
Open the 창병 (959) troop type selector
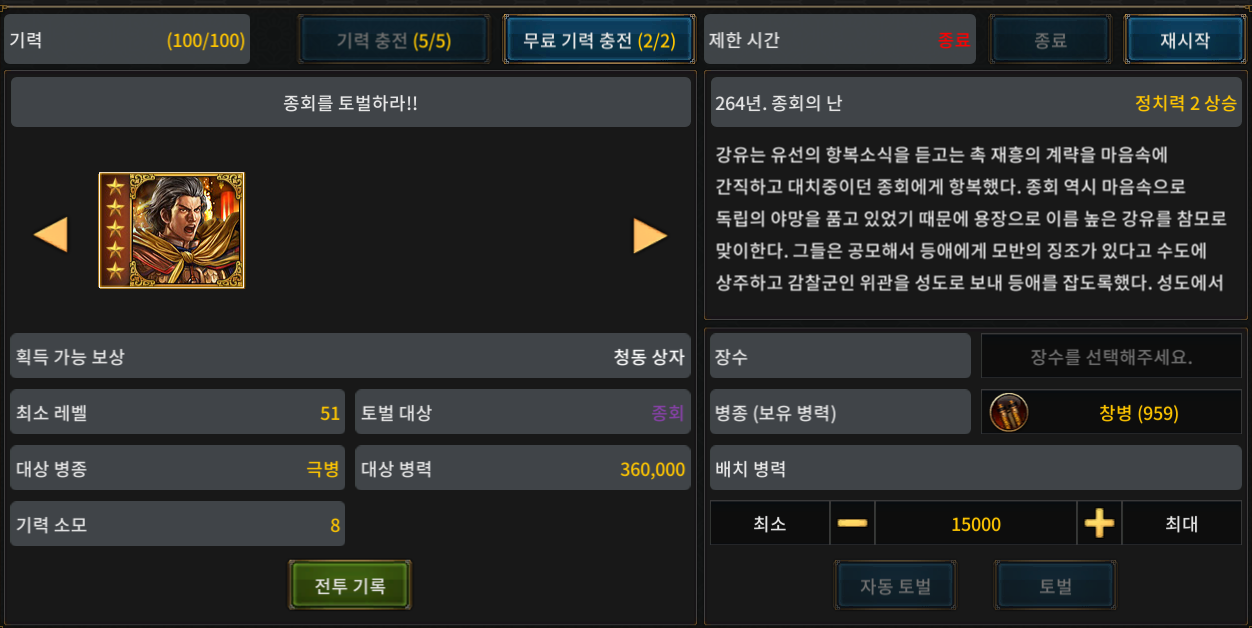[x=1111, y=412]
